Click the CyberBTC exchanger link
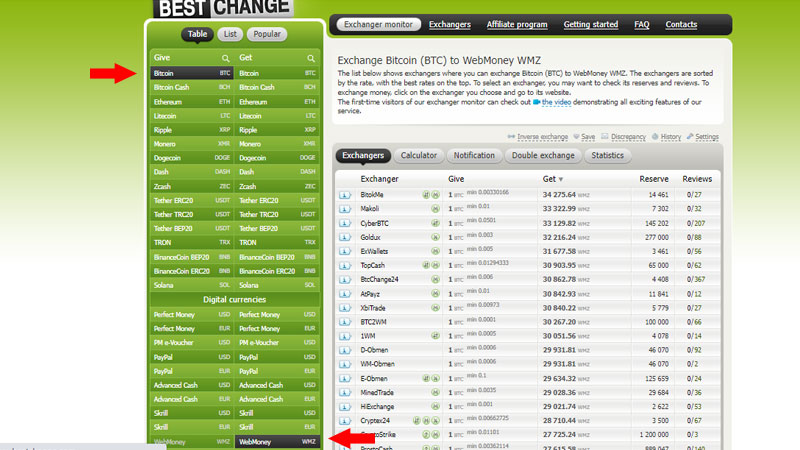The height and width of the screenshot is (450, 800). pos(374,223)
